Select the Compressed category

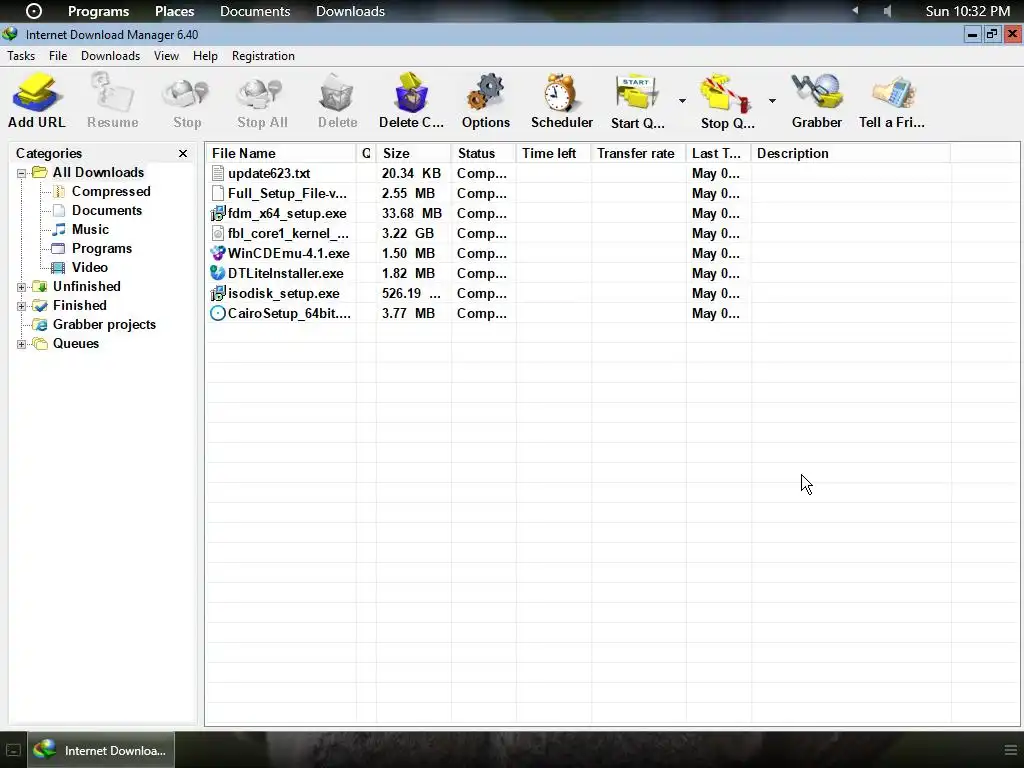pos(111,191)
